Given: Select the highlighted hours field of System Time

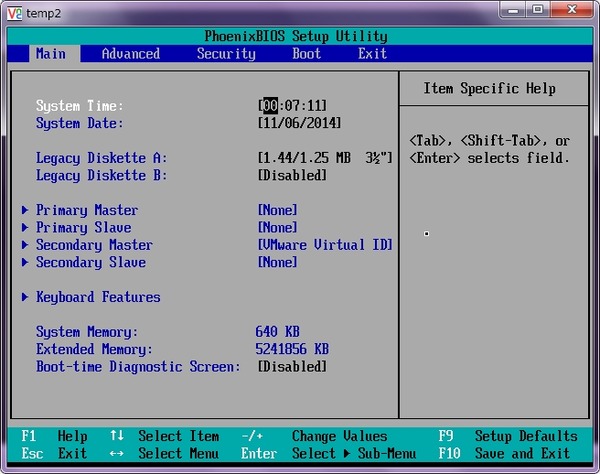Looking at the screenshot, I should click(x=271, y=106).
